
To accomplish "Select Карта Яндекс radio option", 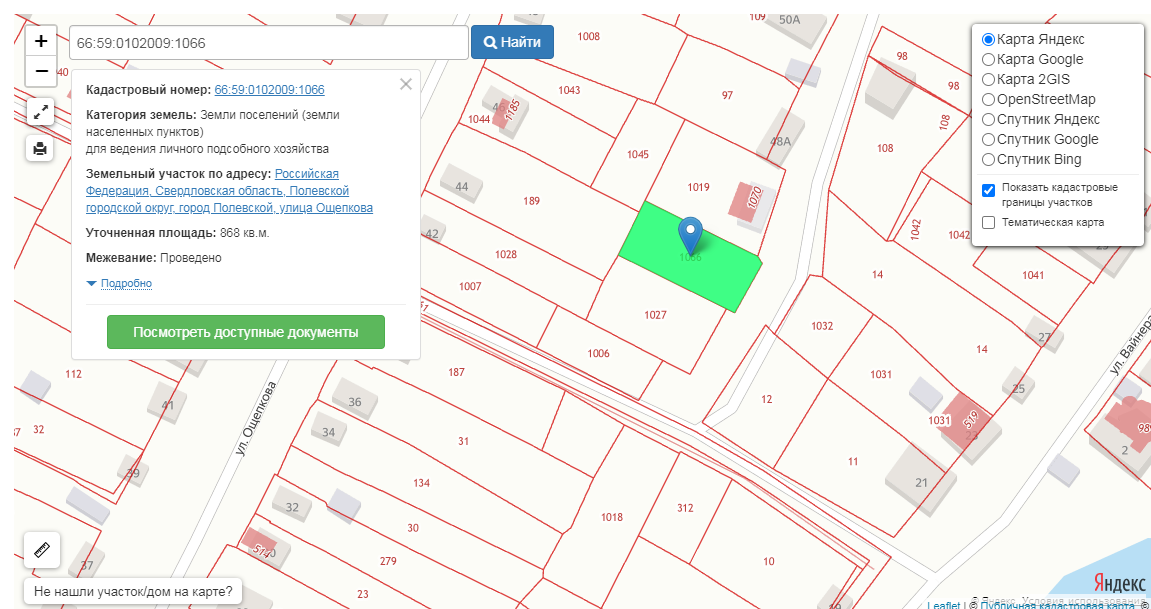I will (x=989, y=40).
